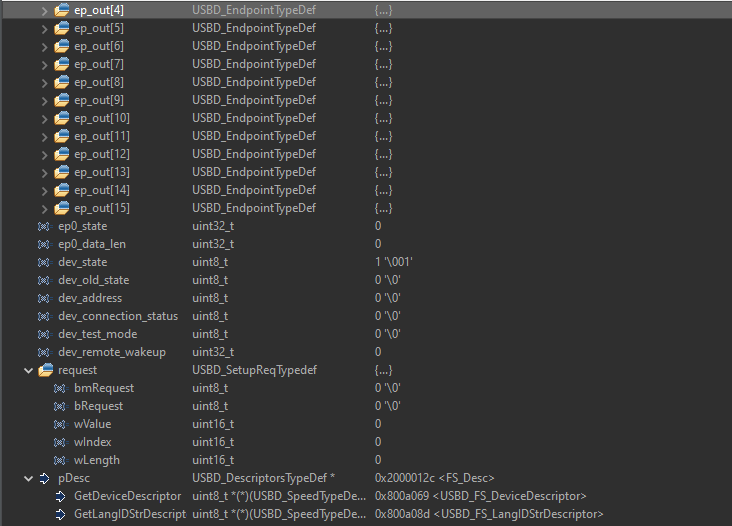The height and width of the screenshot is (526, 732).
Task: Expand ep_out[15] chevron
Action: 44,209
